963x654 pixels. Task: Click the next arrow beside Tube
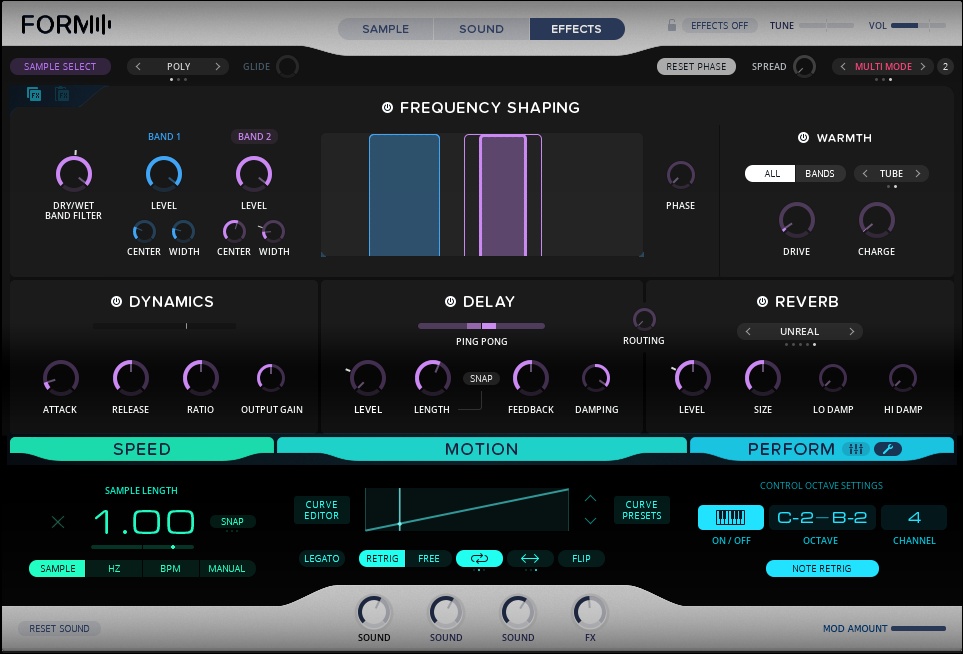[918, 173]
